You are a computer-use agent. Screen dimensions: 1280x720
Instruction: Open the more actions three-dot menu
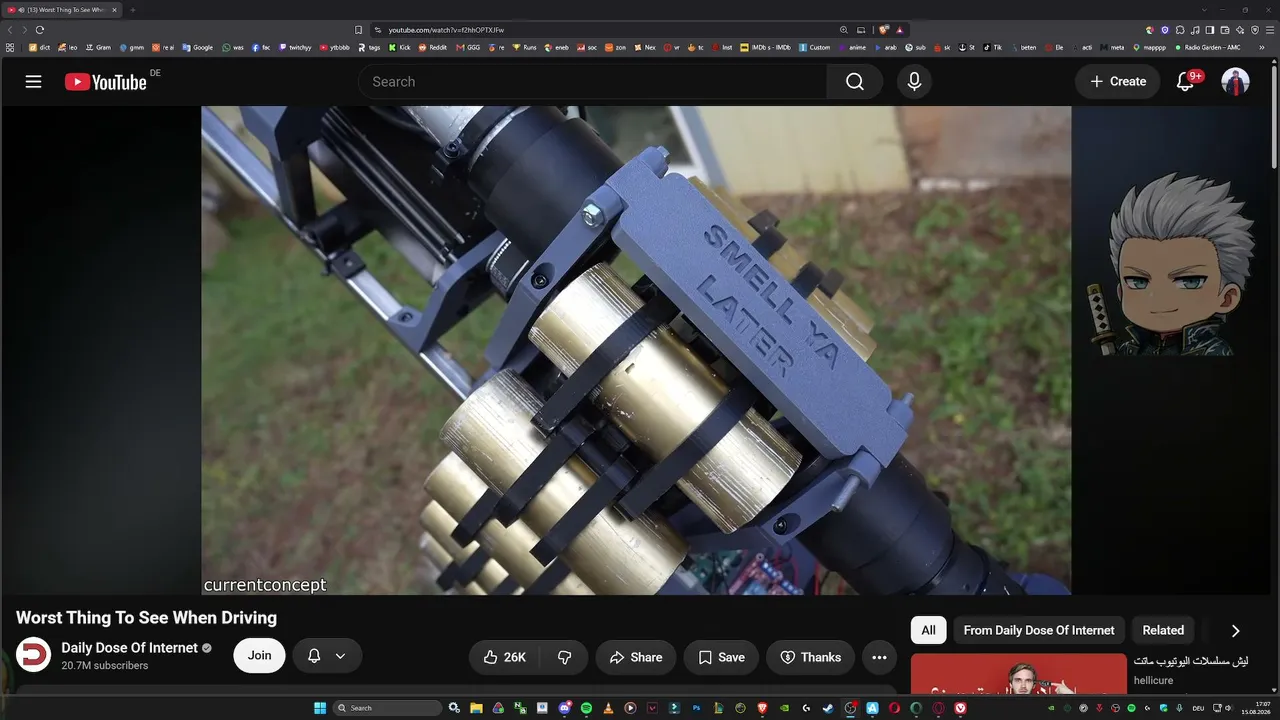(x=879, y=657)
